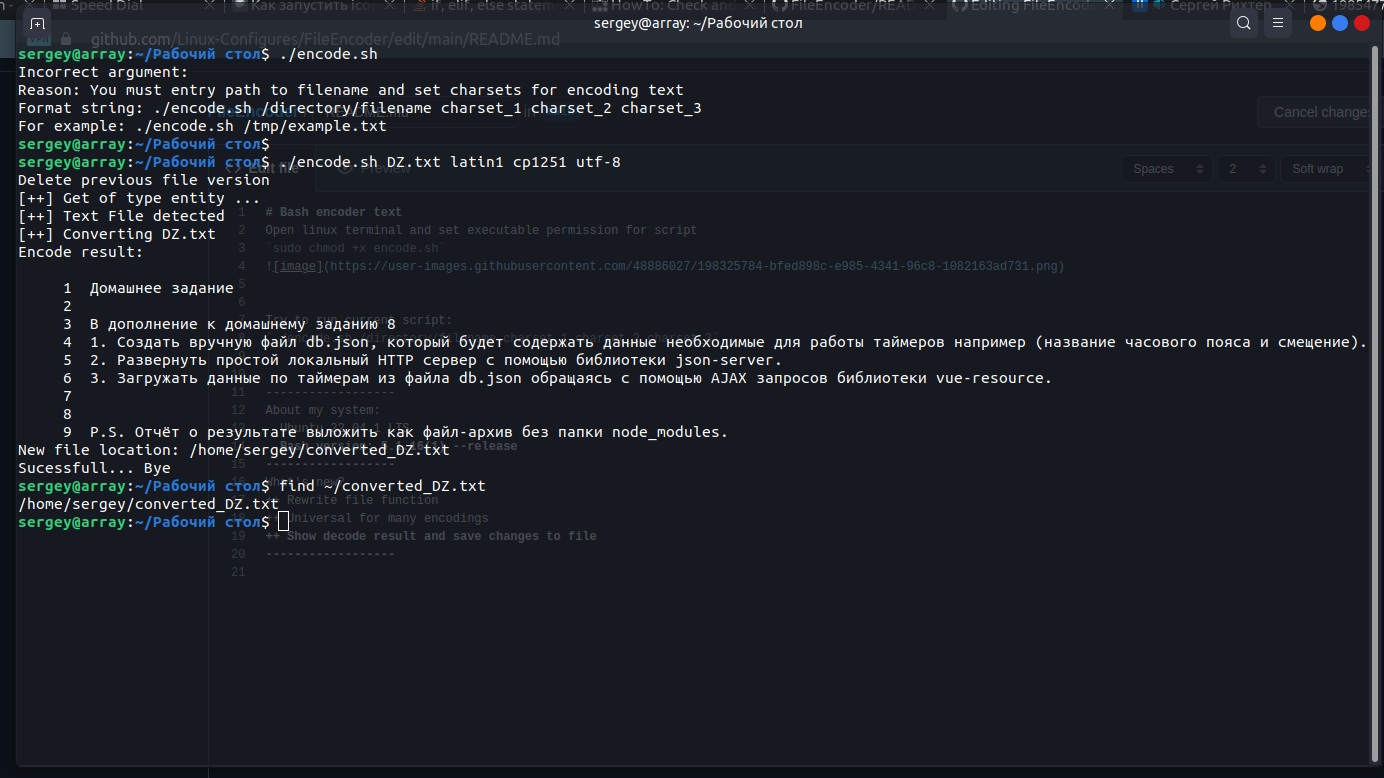Switch to the 'HowTo: Check and' browser tab
1384x778 pixels.
675,6
